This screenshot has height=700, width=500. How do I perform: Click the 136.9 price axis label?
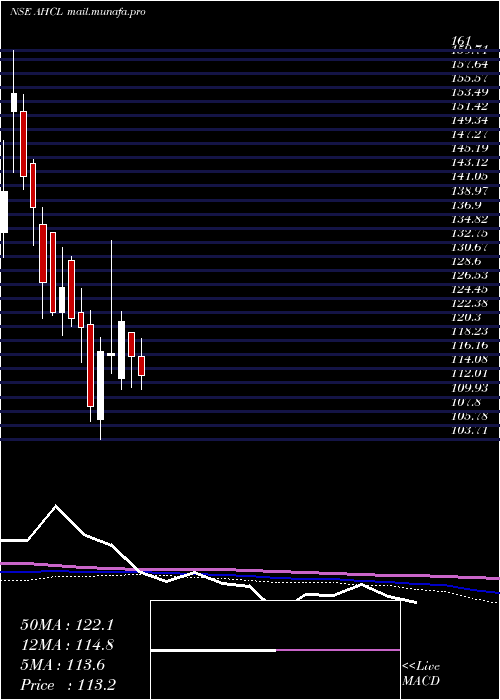pyautogui.click(x=466, y=204)
